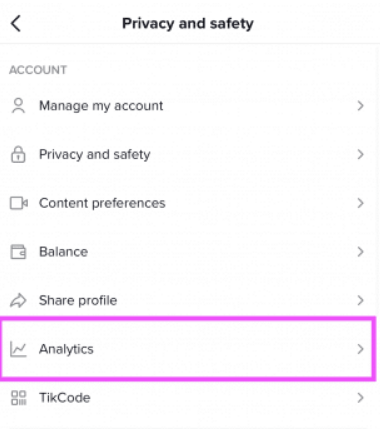Open the Manage my account menu entry
Screen dimensions: 380x429
coord(190,106)
